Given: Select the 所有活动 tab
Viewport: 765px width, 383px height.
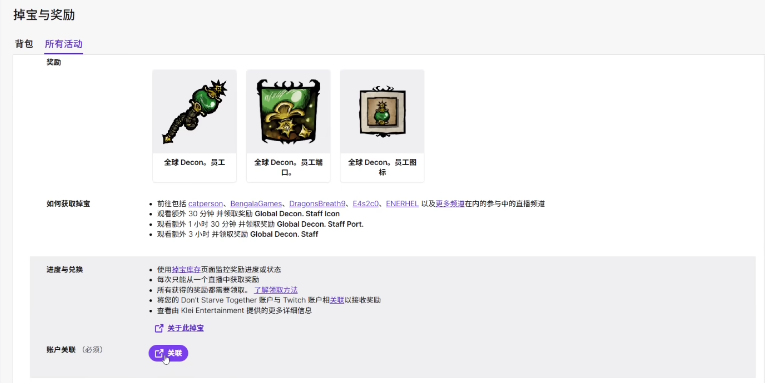Looking at the screenshot, I should tap(63, 44).
